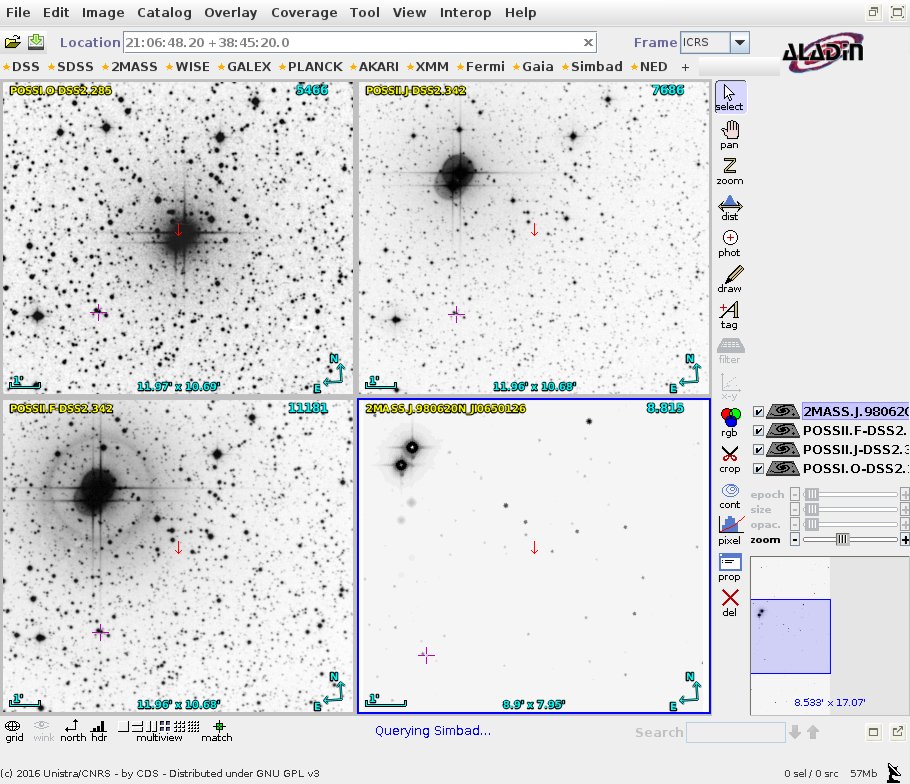Click the match views button

(217, 730)
